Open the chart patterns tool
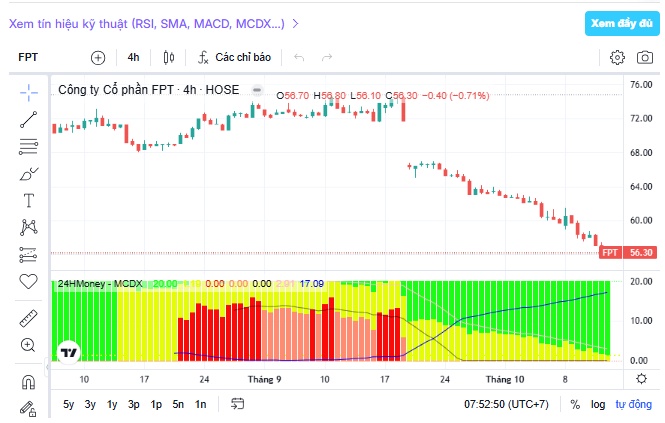Viewport: 665px width, 423px height. (28, 227)
